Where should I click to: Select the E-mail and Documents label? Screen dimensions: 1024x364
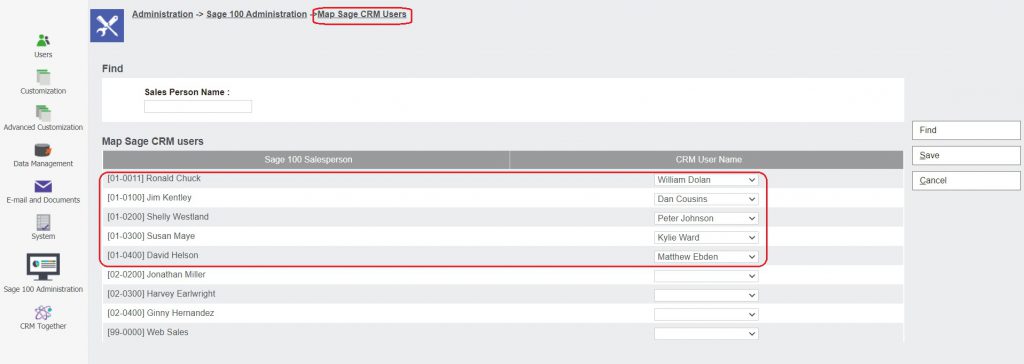click(43, 200)
